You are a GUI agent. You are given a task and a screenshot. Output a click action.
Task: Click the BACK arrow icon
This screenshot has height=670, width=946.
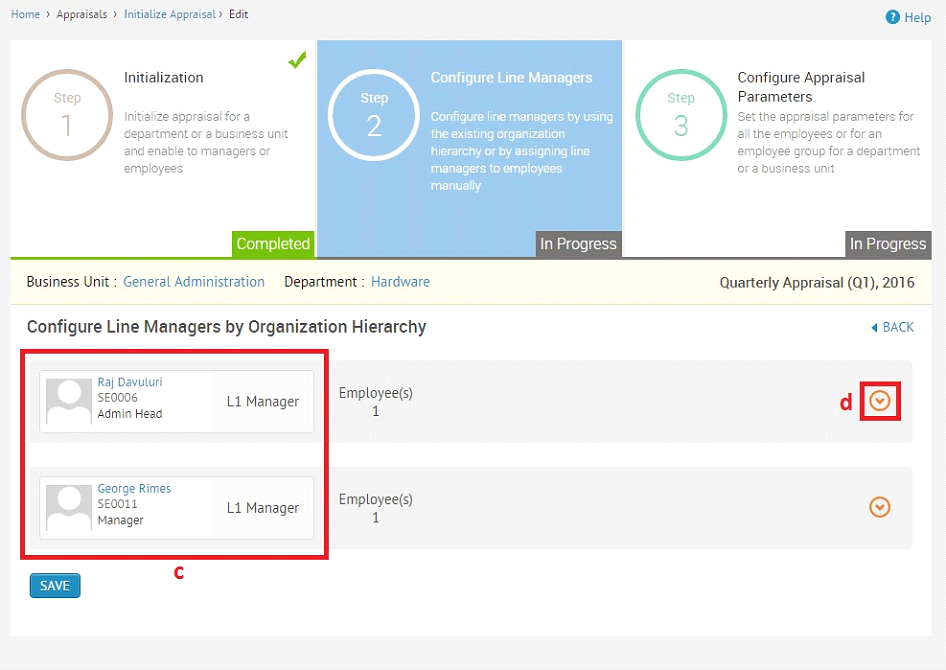(x=874, y=327)
